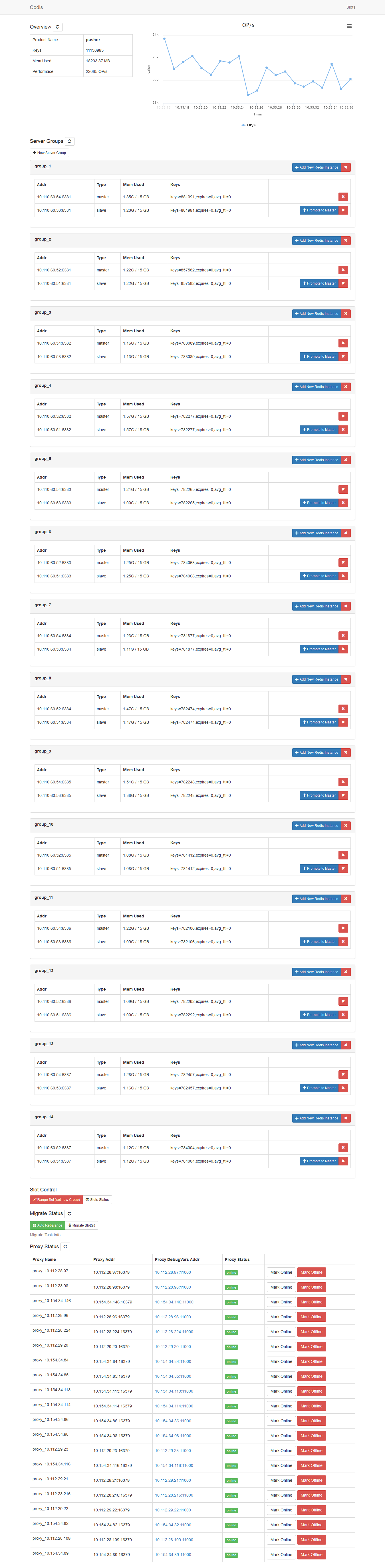The image size is (385, 1568).
Task: Click New Server Group button
Action: (49, 153)
